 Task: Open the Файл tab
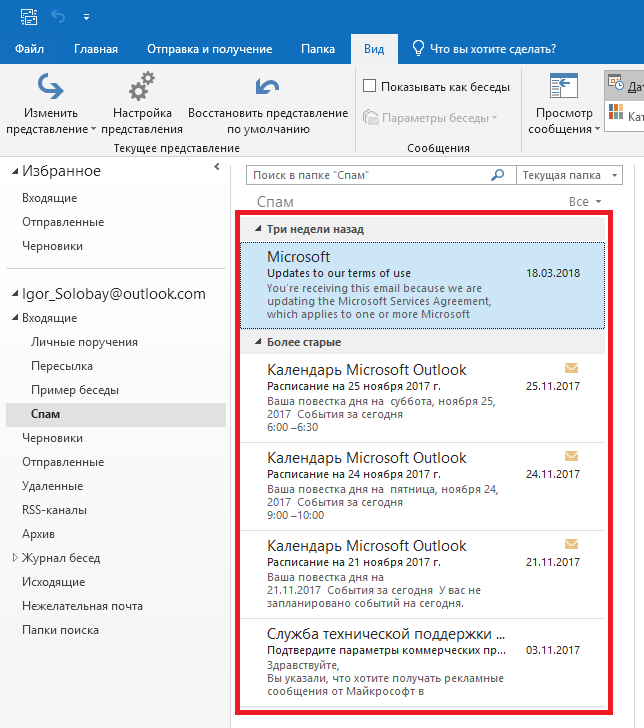pyautogui.click(x=29, y=49)
